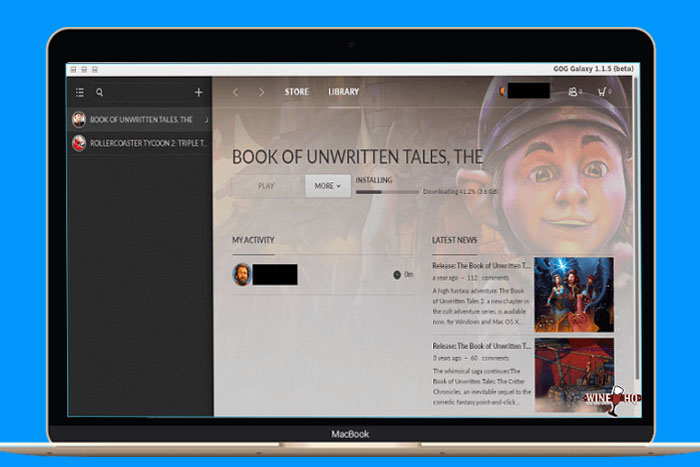
Task: Click the GOG Galaxy 1.1.5 (beta) window title
Action: [x=593, y=69]
